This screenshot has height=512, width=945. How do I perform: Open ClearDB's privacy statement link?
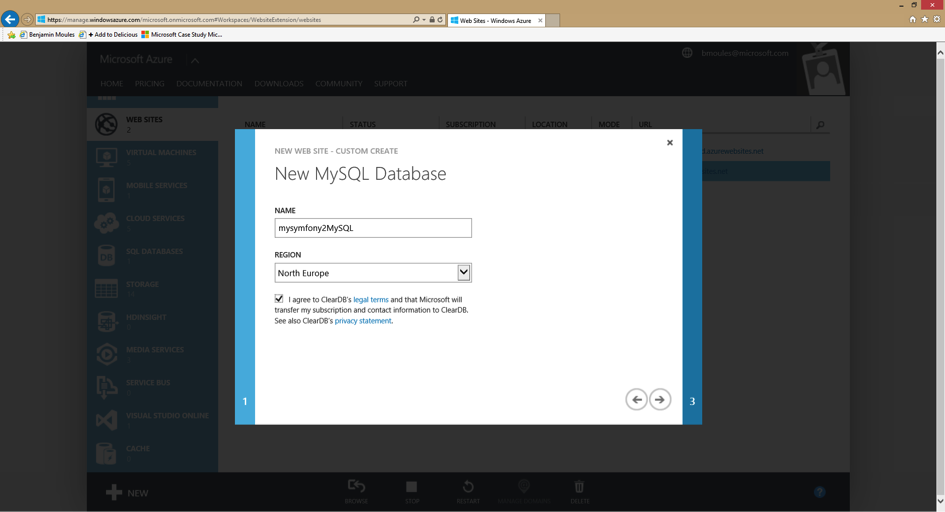coord(363,321)
